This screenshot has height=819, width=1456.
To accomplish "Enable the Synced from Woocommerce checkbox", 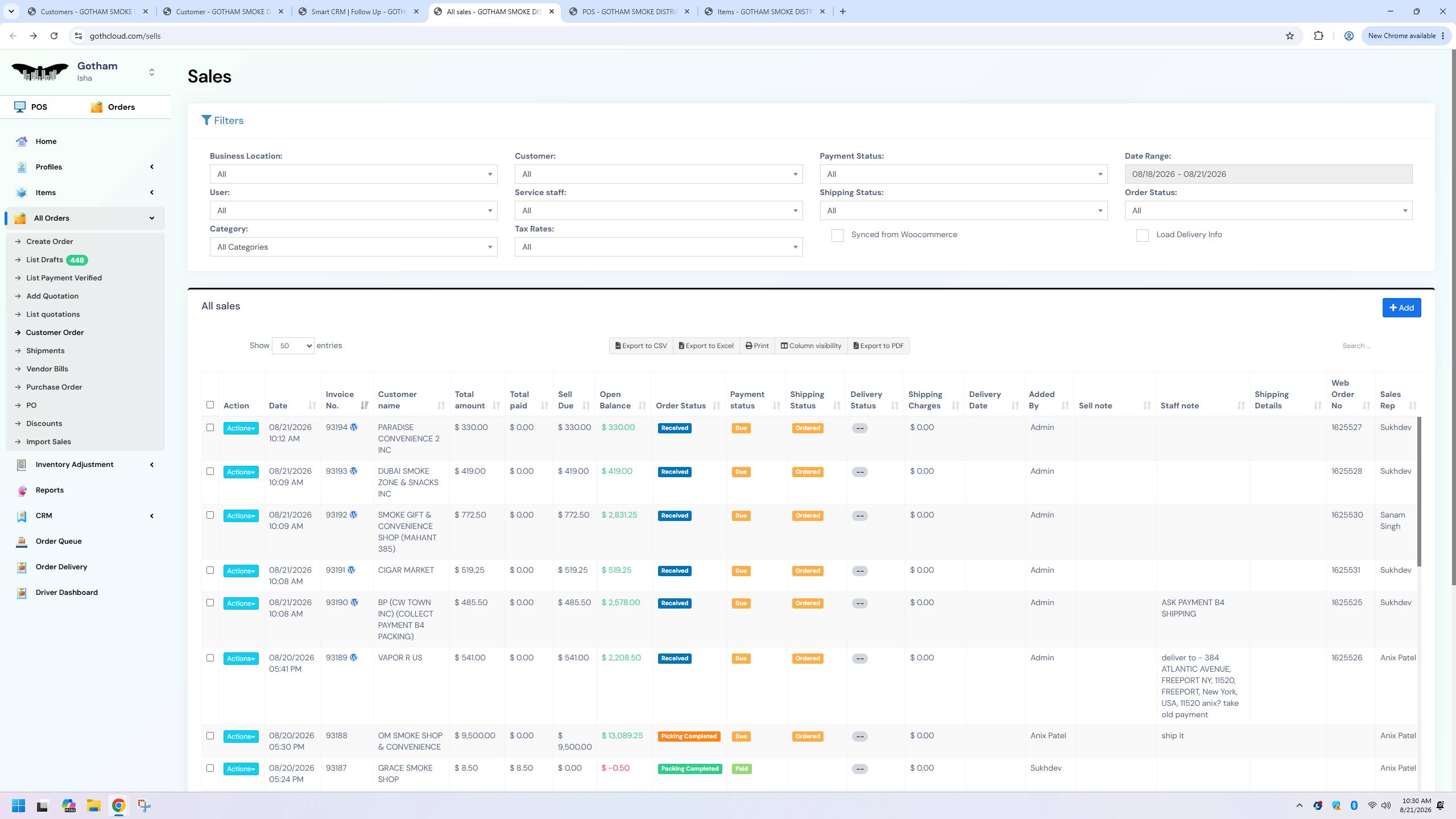I will pyautogui.click(x=837, y=235).
